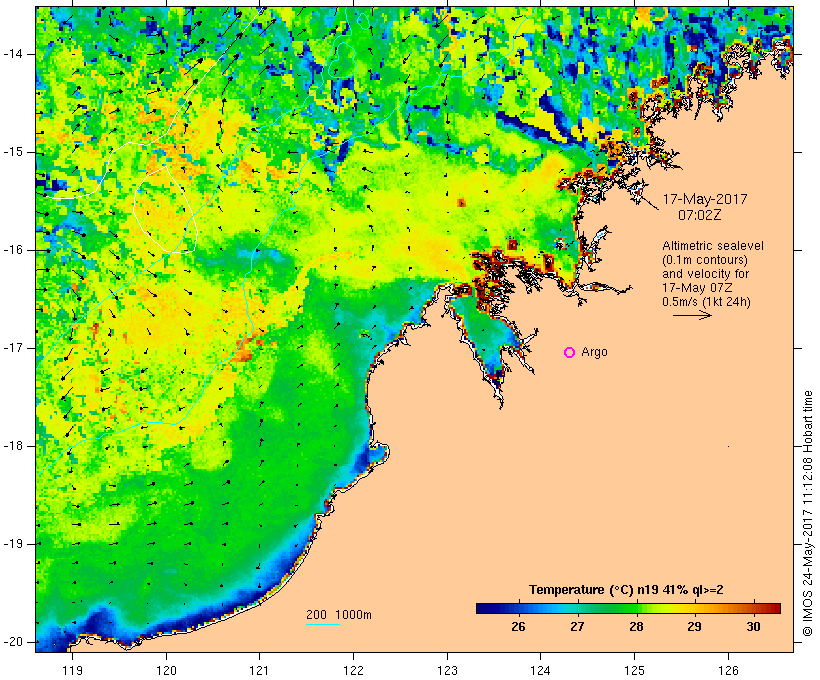Screen dimensions: 820x680
Task: Click the magenta Argo float marker
Action: (570, 353)
